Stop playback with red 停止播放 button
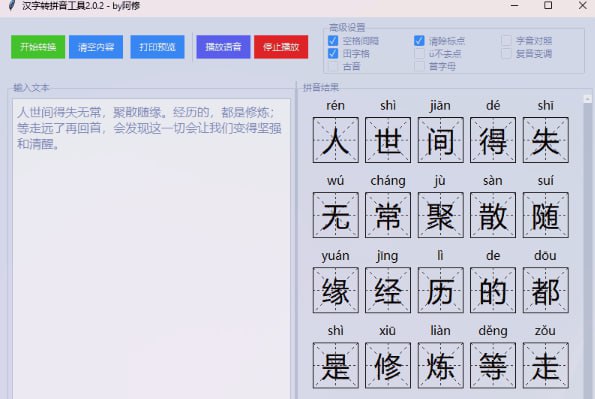Image resolution: width=595 pixels, height=399 pixels. 281,47
